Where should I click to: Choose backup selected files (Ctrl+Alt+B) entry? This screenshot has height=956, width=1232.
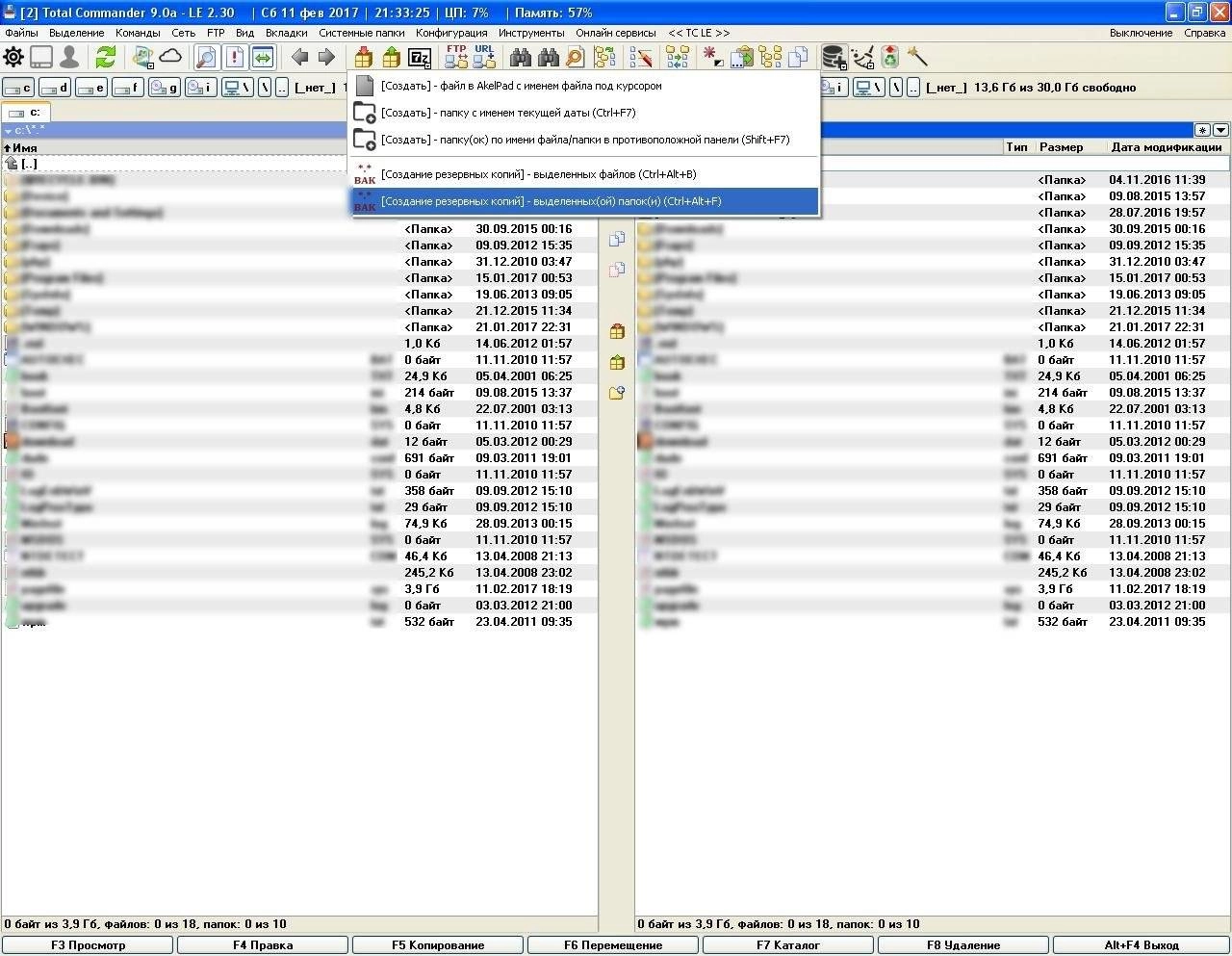pyautogui.click(x=584, y=174)
